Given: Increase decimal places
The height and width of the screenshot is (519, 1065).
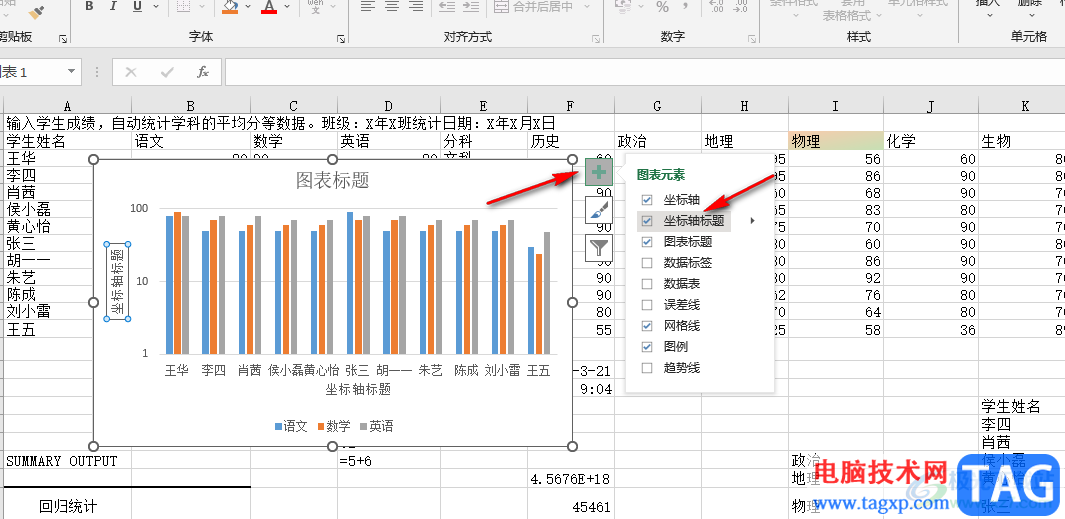Looking at the screenshot, I should coord(716,7).
